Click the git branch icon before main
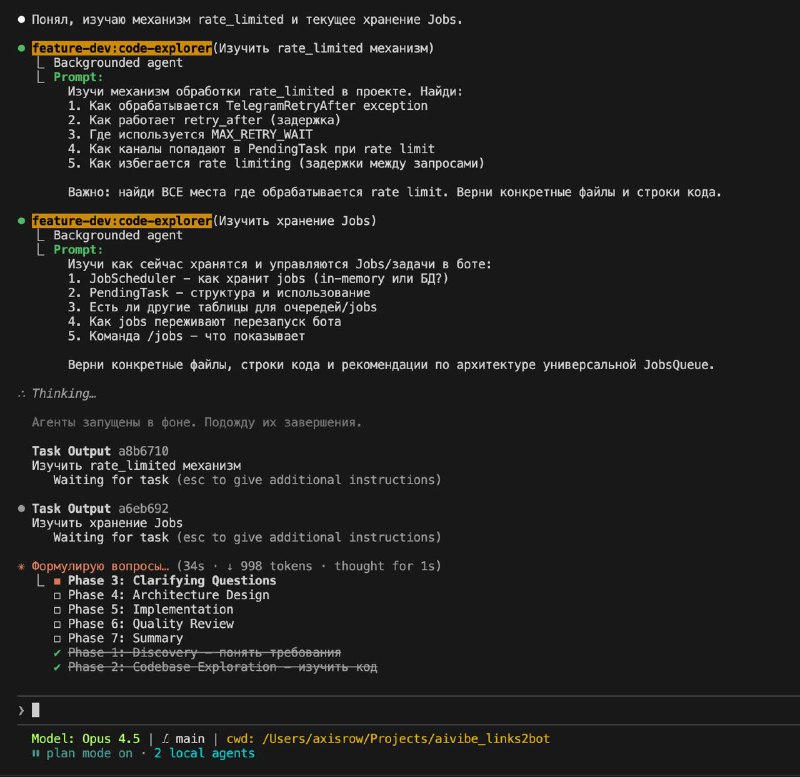Viewport: 800px width, 777px height. pyautogui.click(x=166, y=738)
